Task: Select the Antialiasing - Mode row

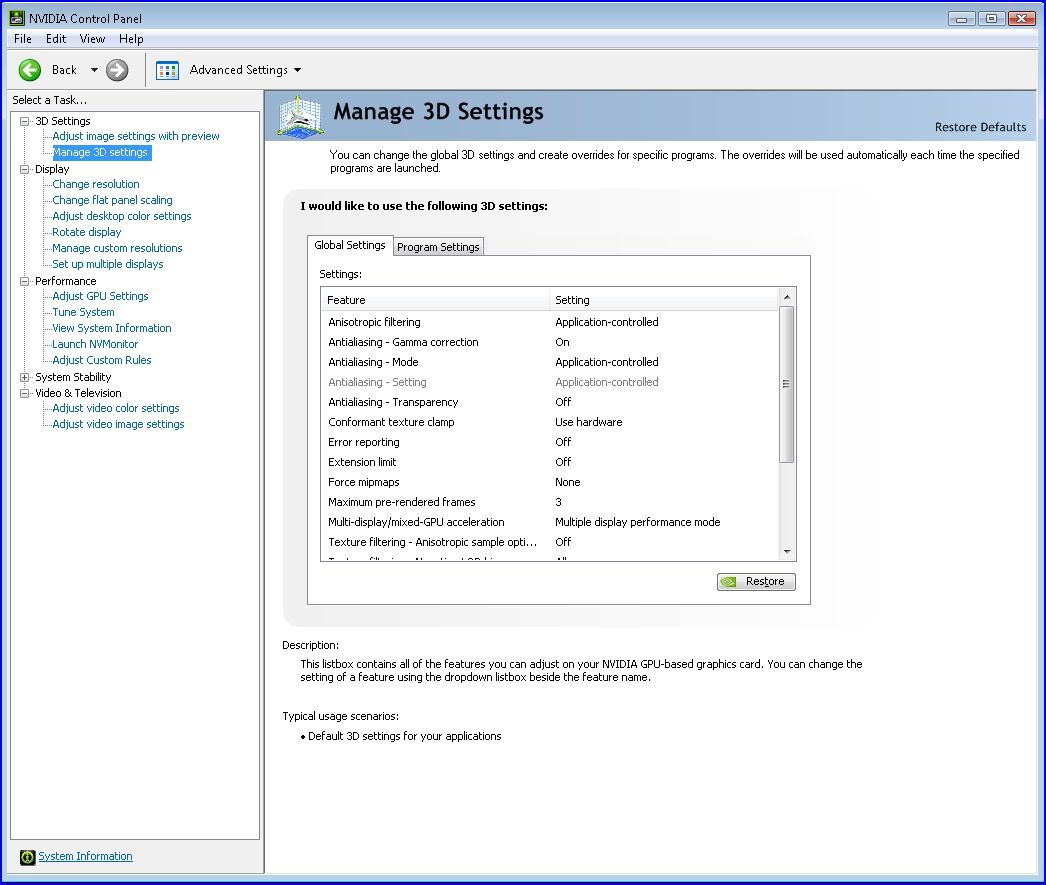Action: pyautogui.click(x=550, y=362)
